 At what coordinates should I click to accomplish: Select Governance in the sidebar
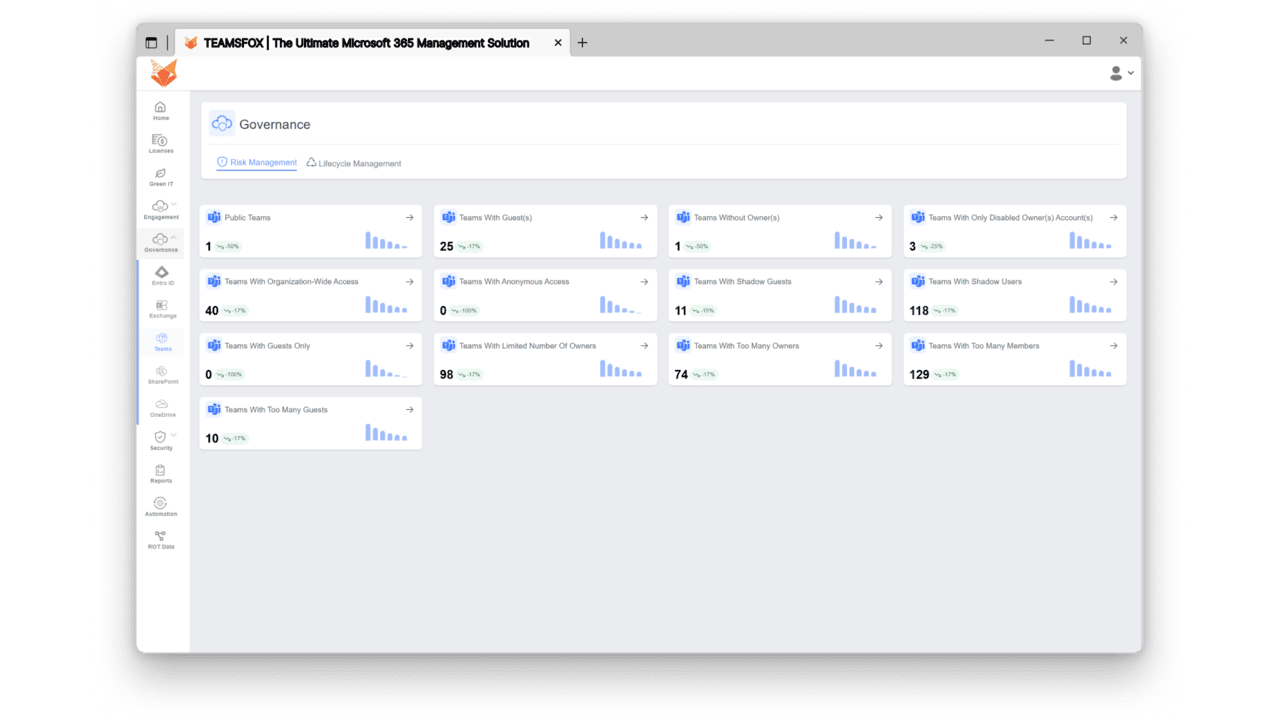(x=160, y=243)
